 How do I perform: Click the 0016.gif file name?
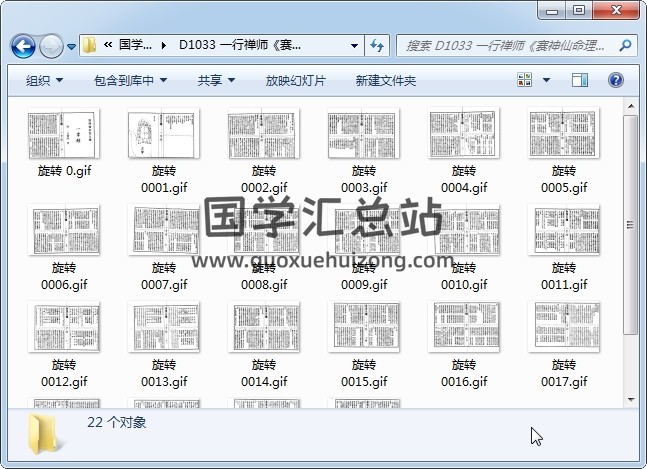click(464, 382)
